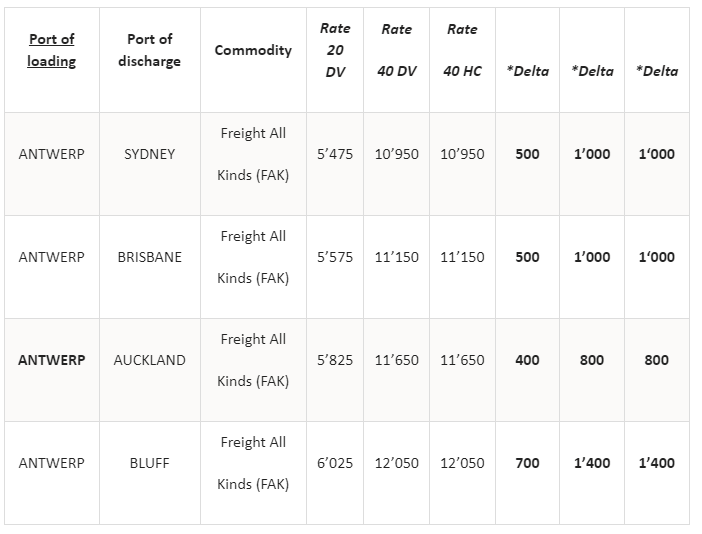
Task: Select the SYDNEY discharge port cell
Action: [x=150, y=154]
